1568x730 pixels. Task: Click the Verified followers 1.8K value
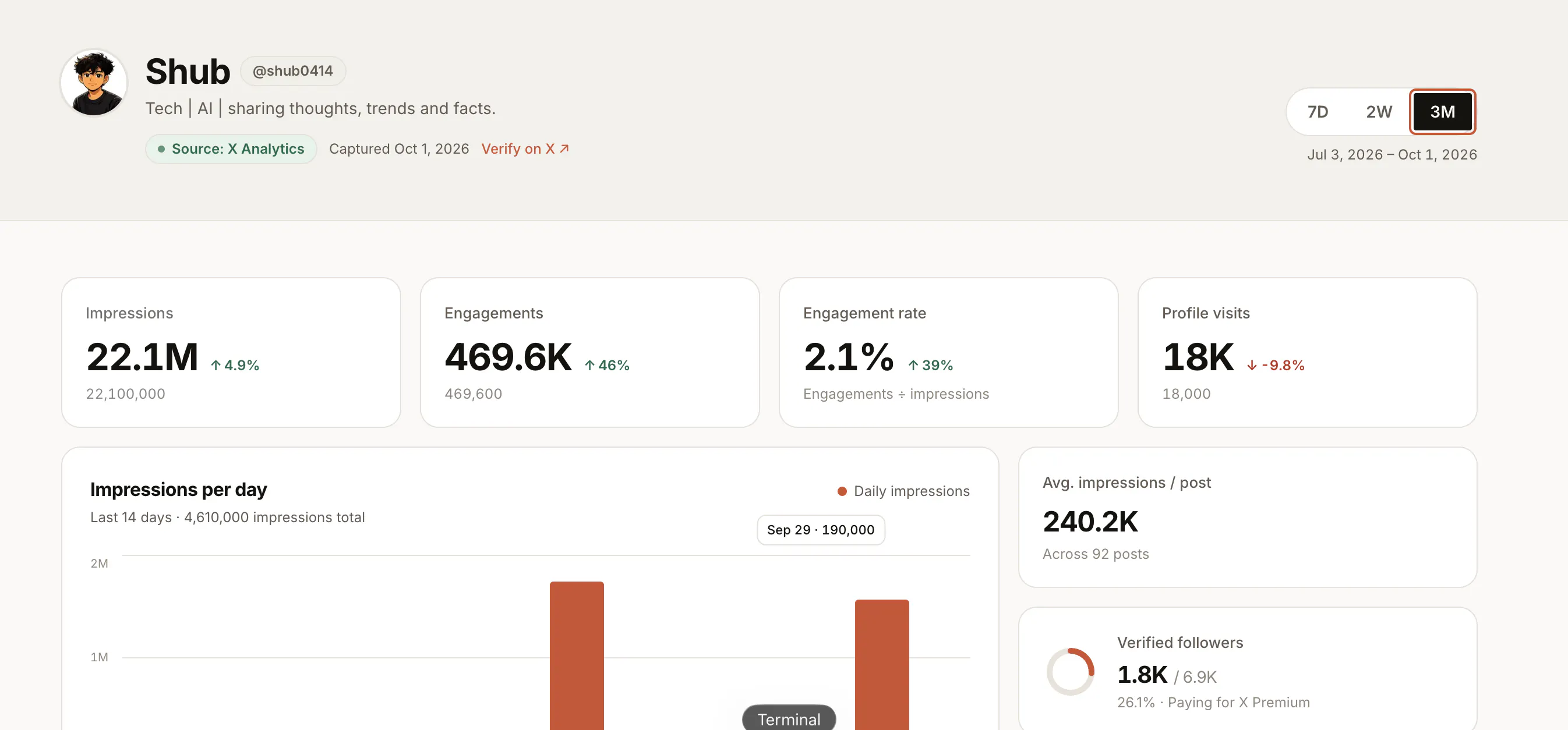click(1142, 675)
